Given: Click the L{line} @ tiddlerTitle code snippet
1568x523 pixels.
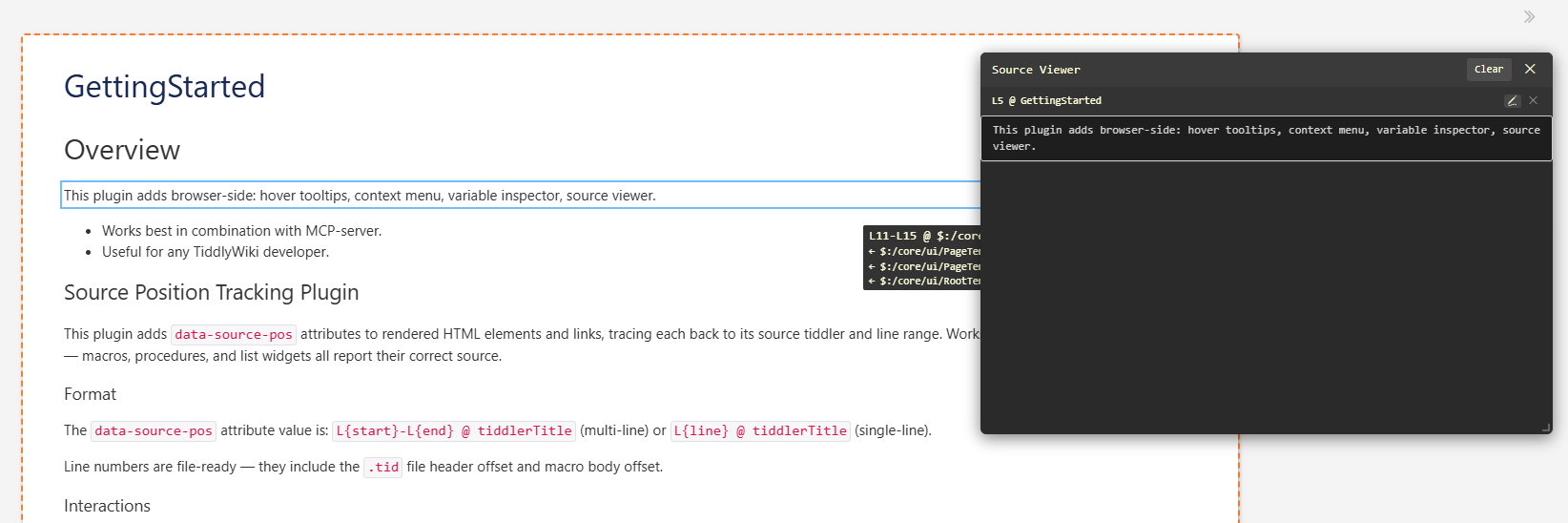Looking at the screenshot, I should point(759,430).
